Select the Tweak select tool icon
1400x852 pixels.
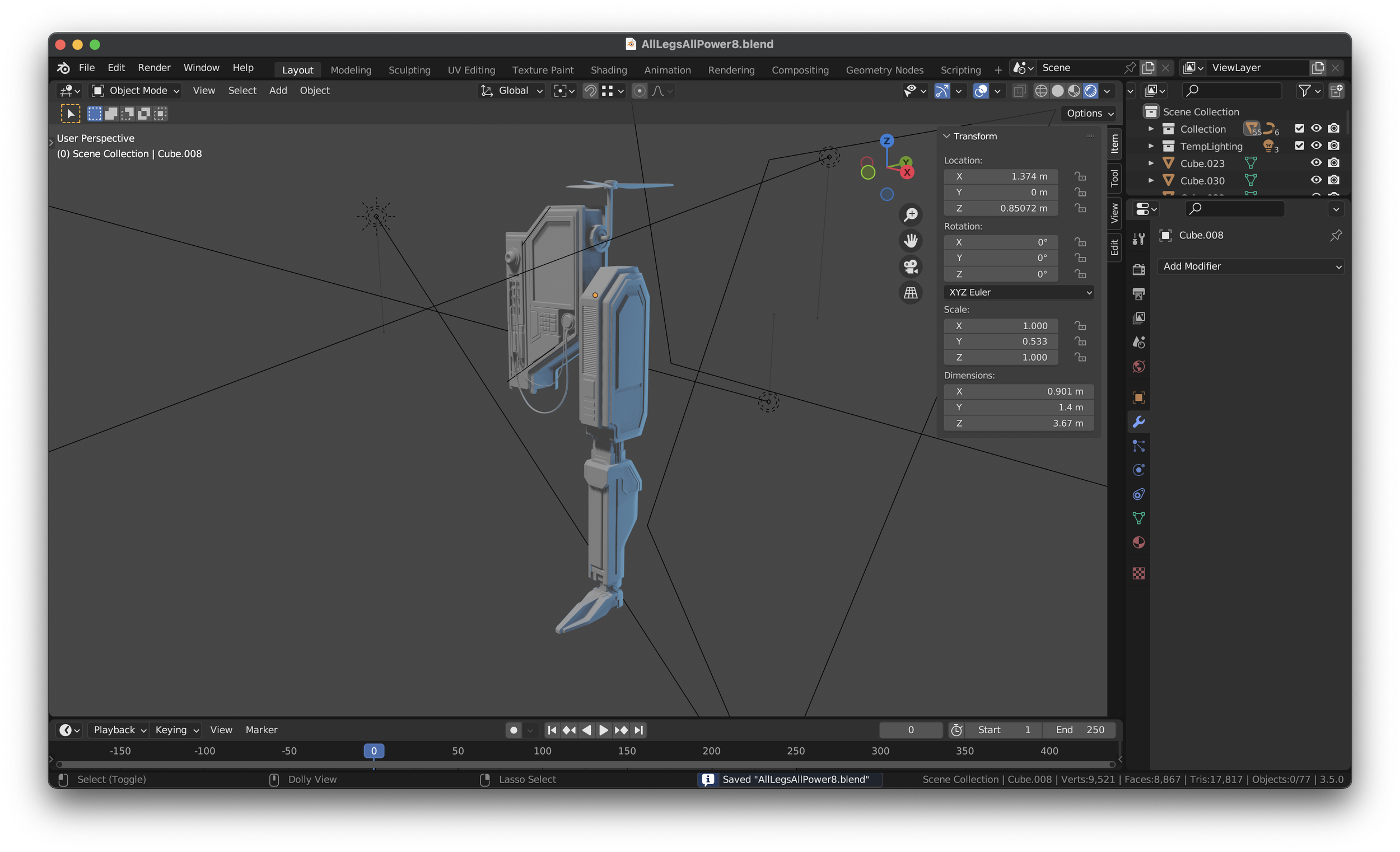pos(71,114)
